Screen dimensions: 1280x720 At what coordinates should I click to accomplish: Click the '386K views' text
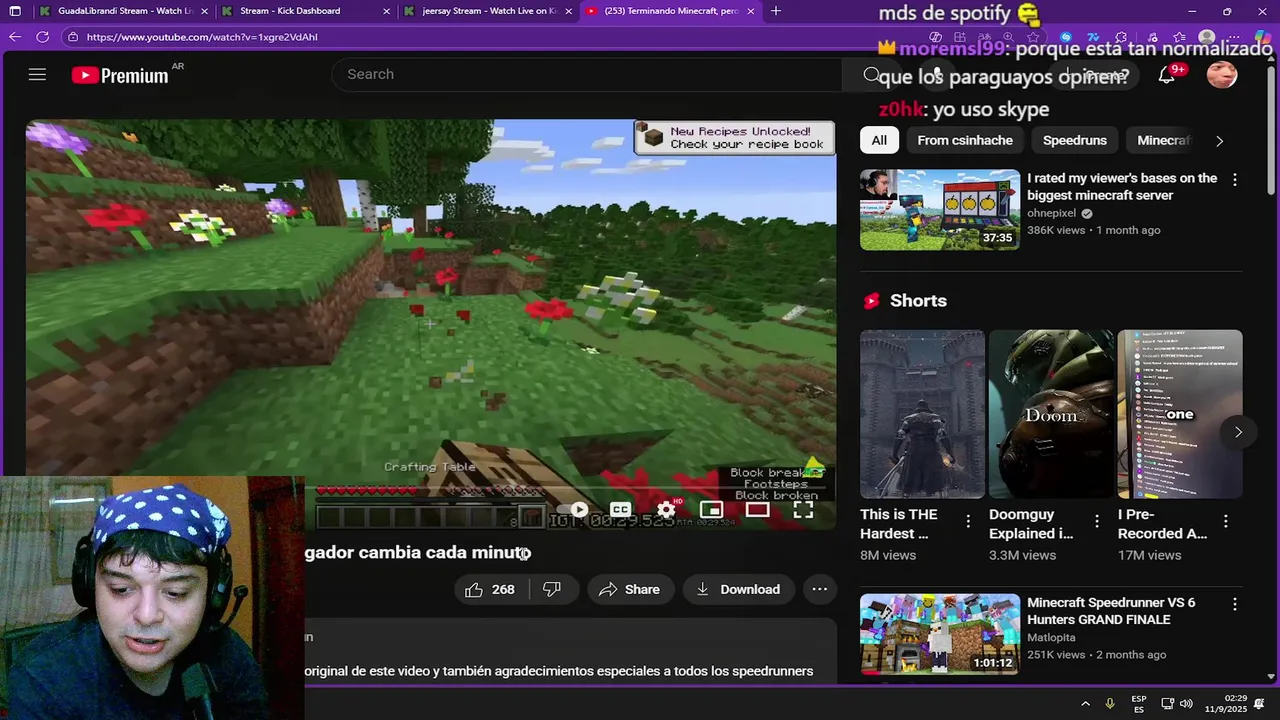1056,230
